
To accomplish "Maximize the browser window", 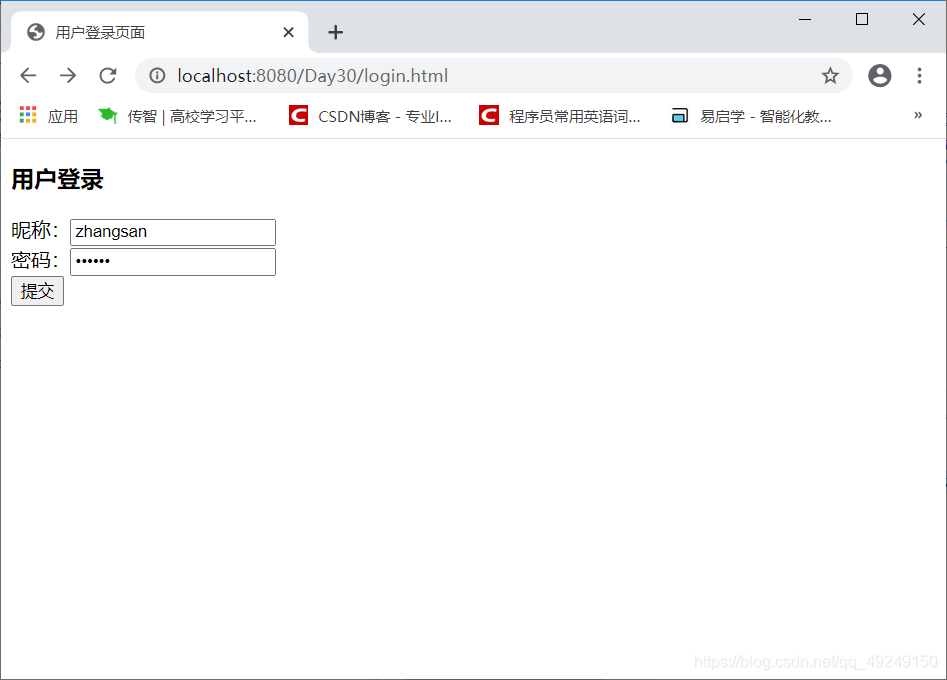I will 862,19.
